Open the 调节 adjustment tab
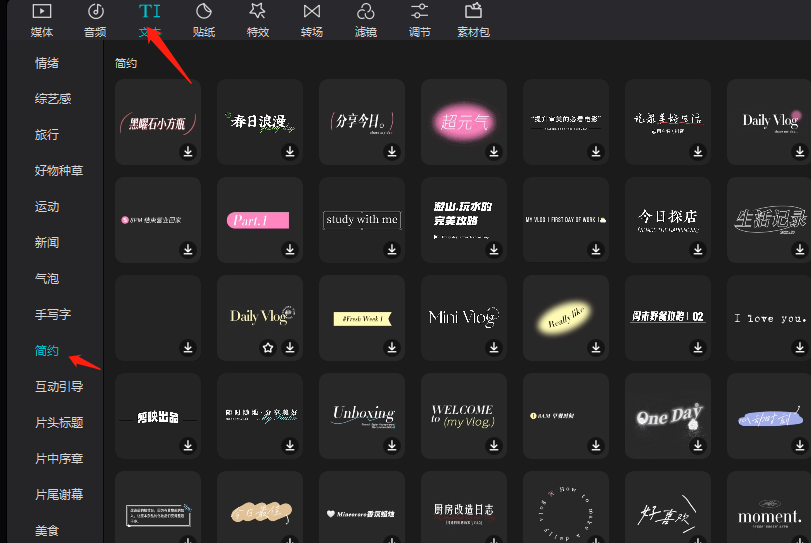Viewport: 811px width, 543px height. coord(419,21)
